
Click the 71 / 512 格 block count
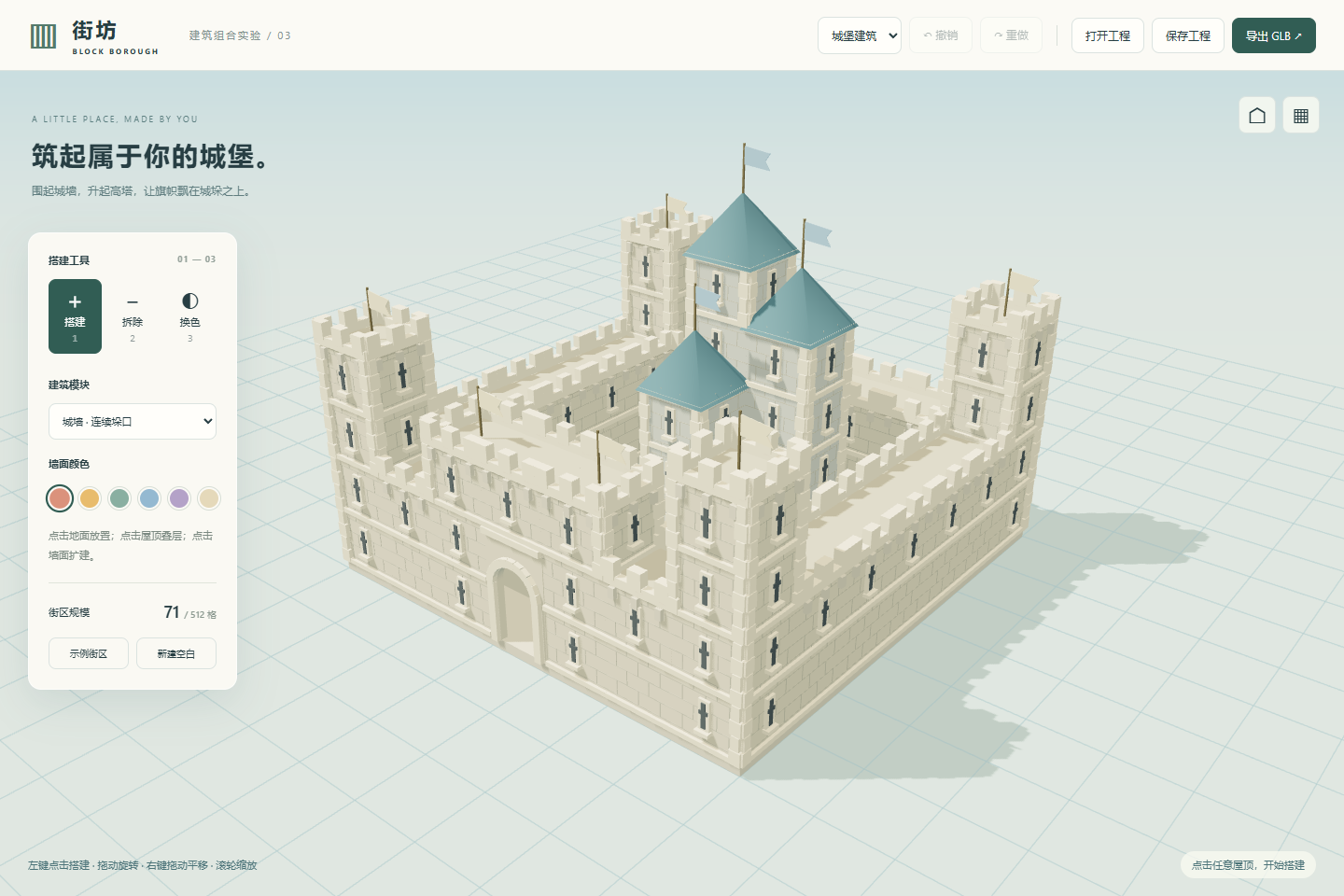[x=189, y=612]
